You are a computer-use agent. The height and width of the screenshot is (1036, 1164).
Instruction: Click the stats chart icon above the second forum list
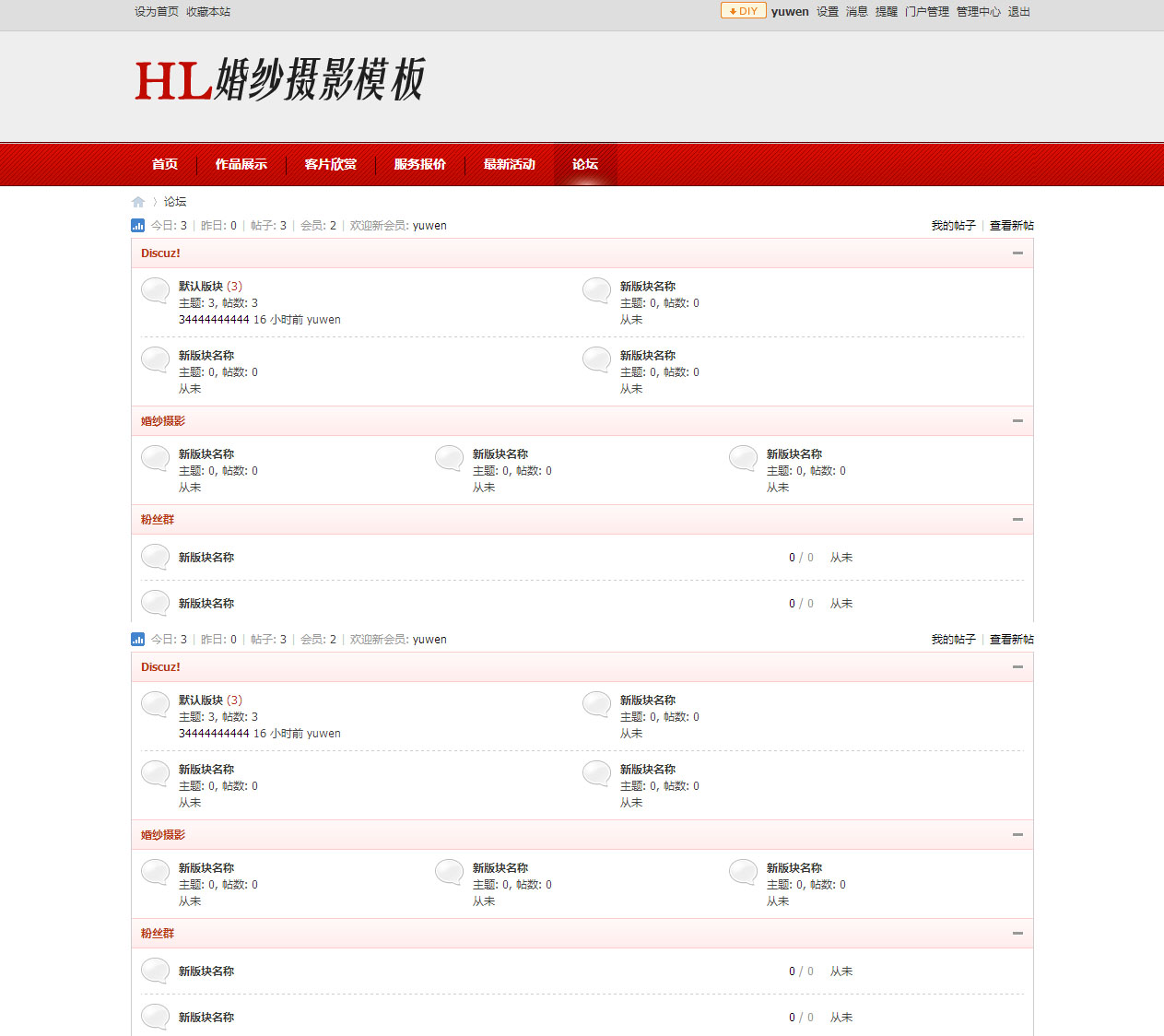[x=138, y=639]
